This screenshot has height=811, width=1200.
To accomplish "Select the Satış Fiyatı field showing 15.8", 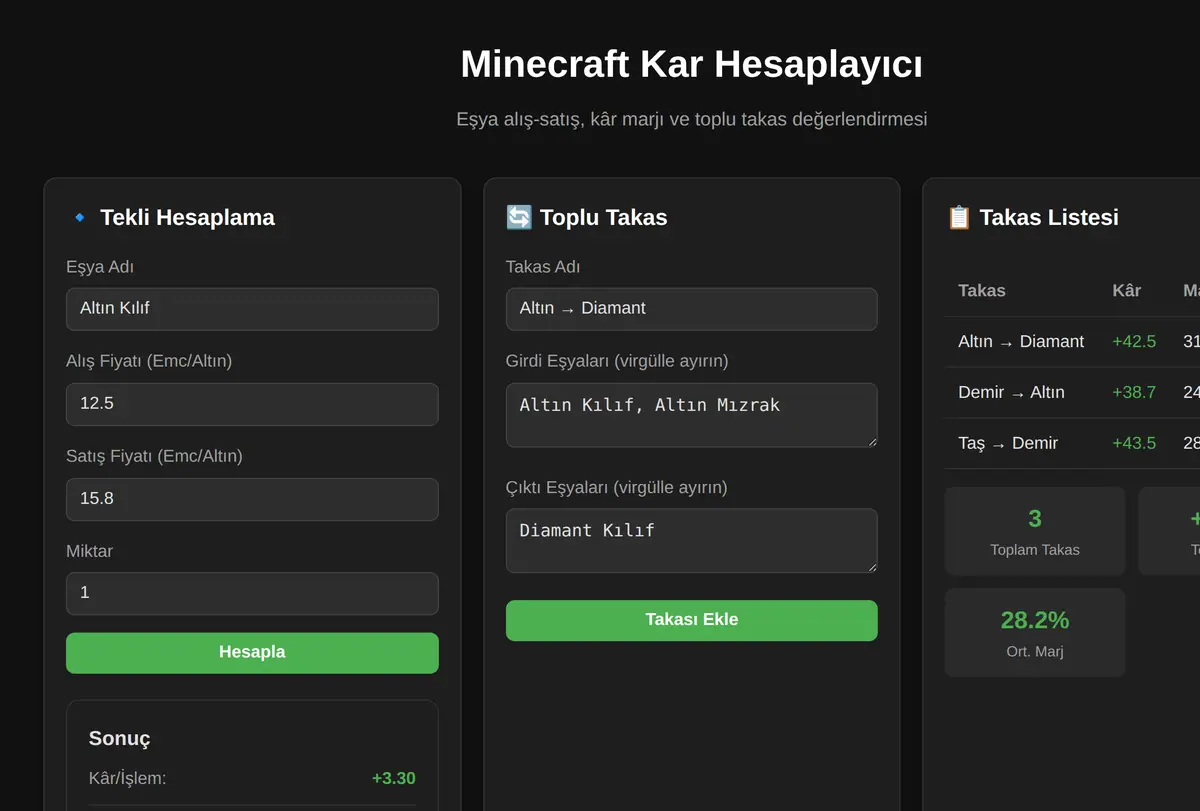I will pos(252,499).
